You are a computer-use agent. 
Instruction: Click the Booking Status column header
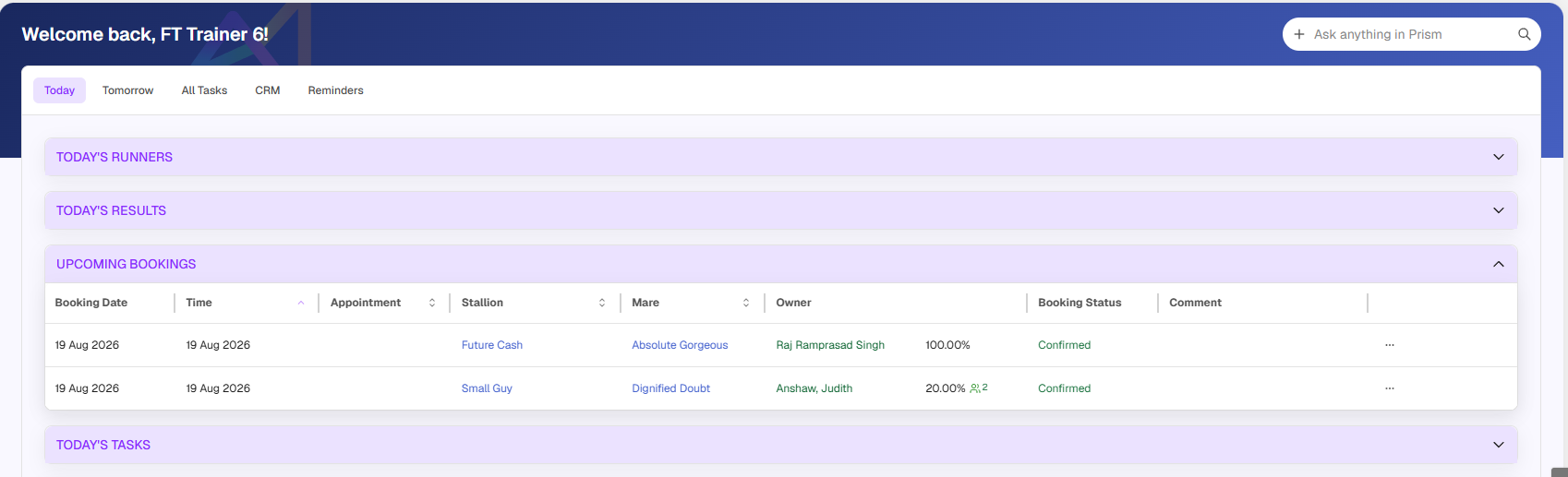click(x=1080, y=303)
